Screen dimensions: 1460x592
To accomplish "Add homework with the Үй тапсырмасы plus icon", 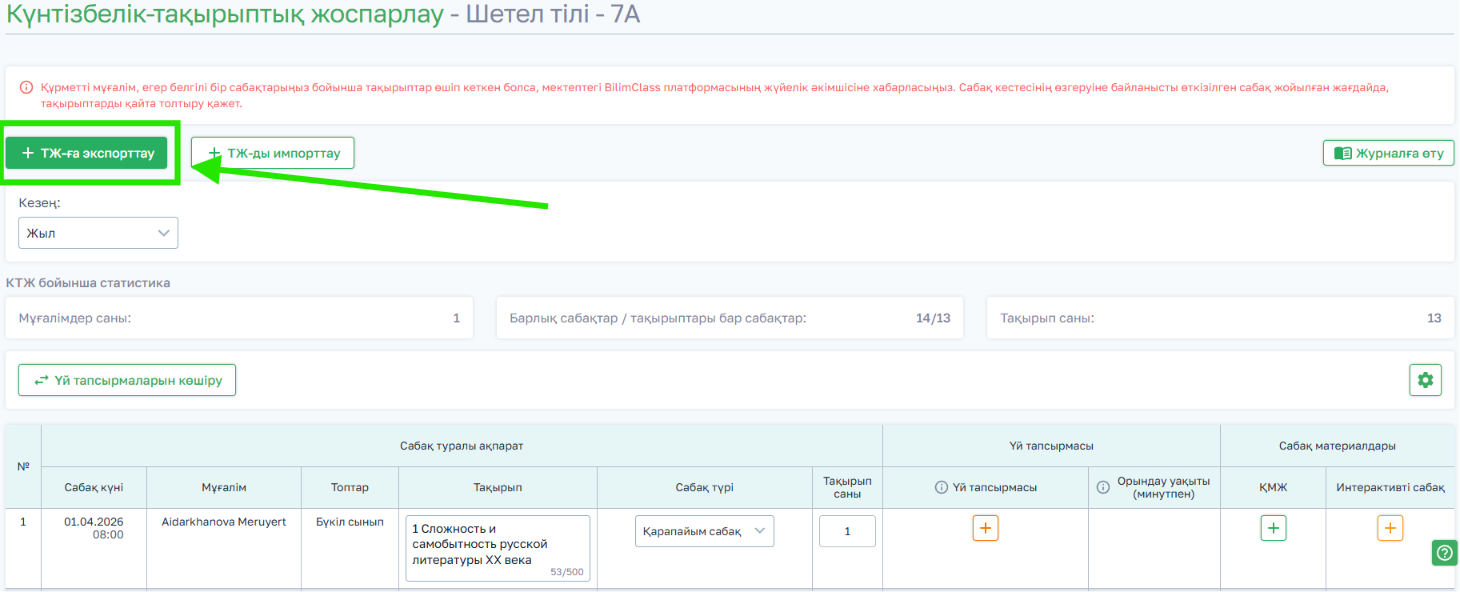I will (x=985, y=528).
